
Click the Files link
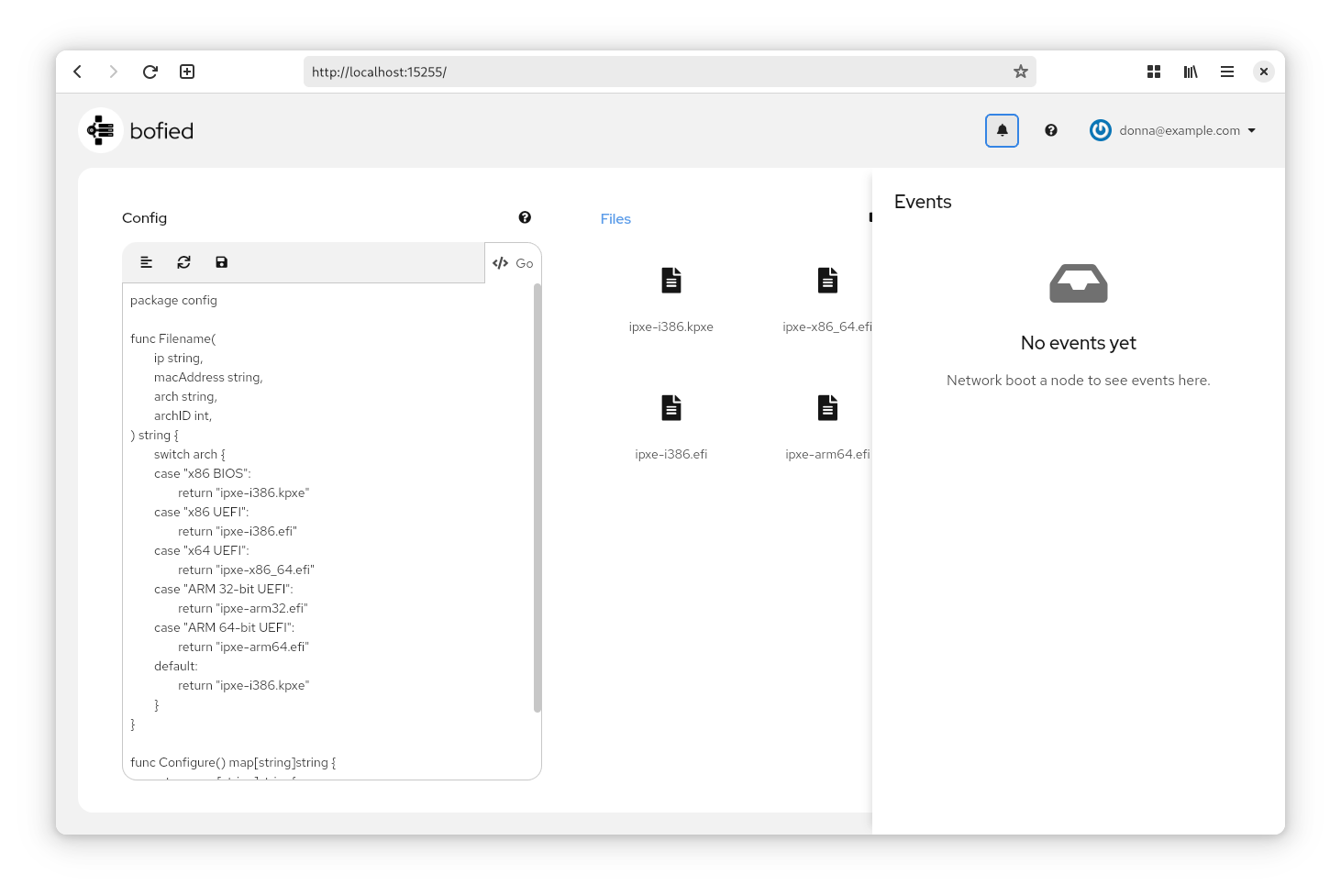point(615,219)
